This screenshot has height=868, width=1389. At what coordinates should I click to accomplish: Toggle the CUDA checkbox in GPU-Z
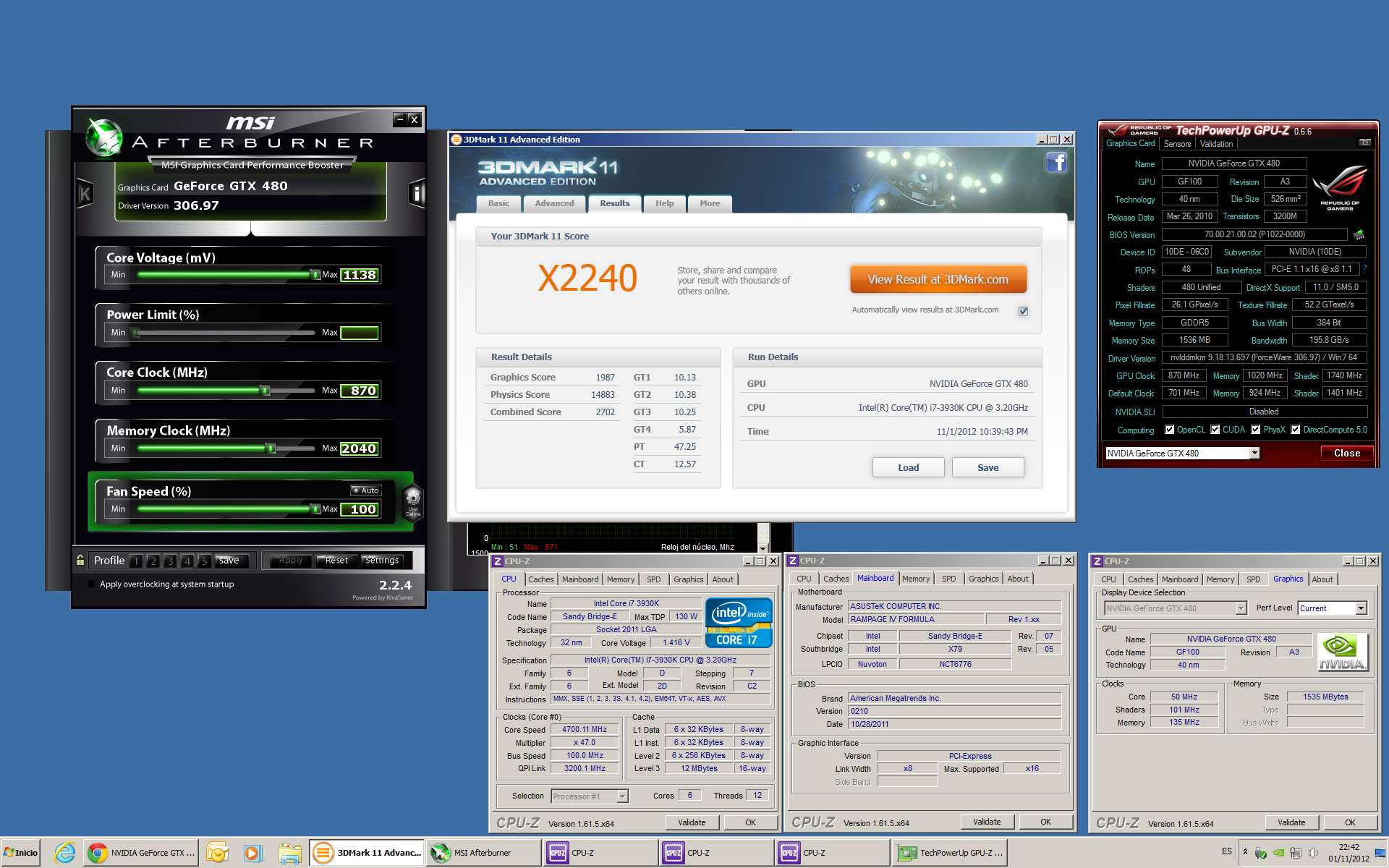(x=1215, y=430)
